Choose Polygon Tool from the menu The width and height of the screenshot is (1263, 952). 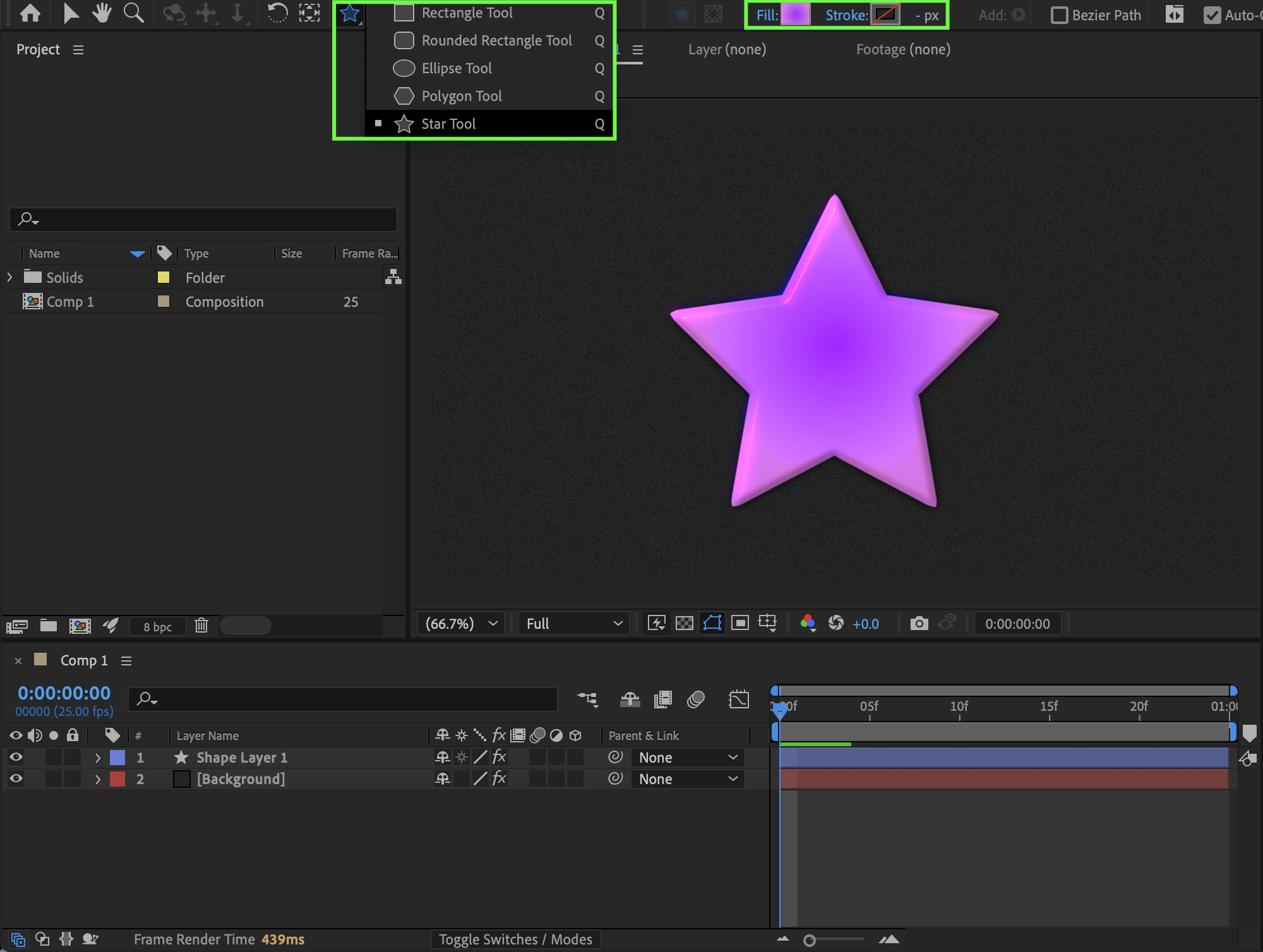tap(462, 96)
